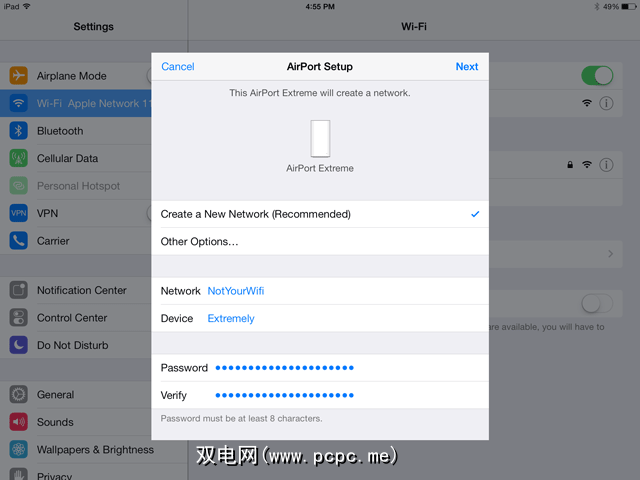
Task: Toggle the Ask to Join Networks switch
Action: point(597,304)
